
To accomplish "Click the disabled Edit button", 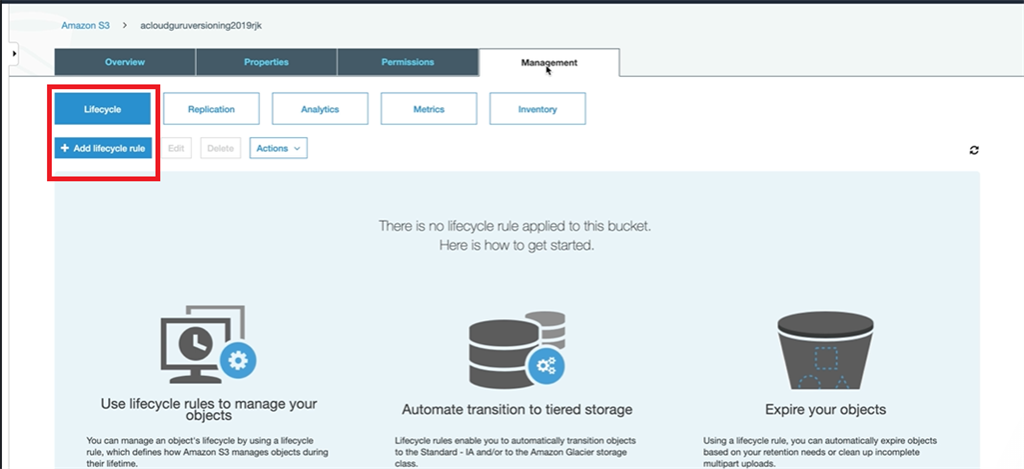I will tap(176, 148).
